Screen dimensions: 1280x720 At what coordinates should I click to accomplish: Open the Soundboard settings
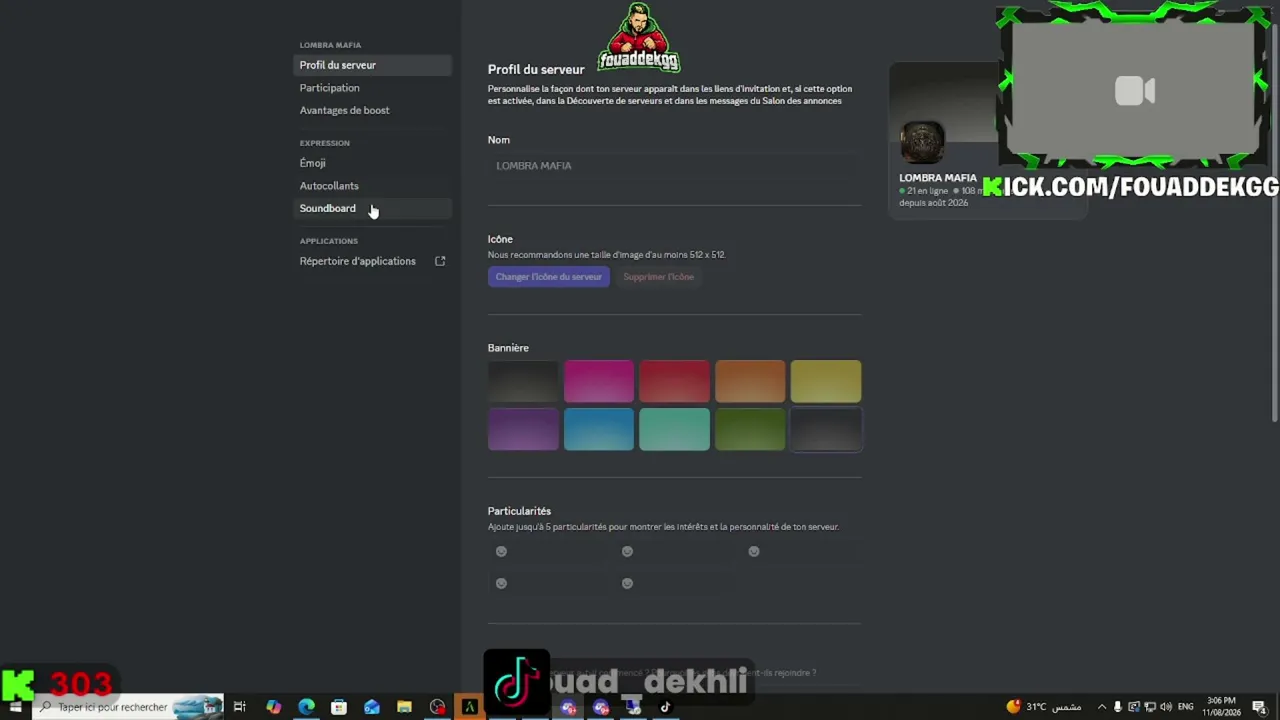(373, 208)
